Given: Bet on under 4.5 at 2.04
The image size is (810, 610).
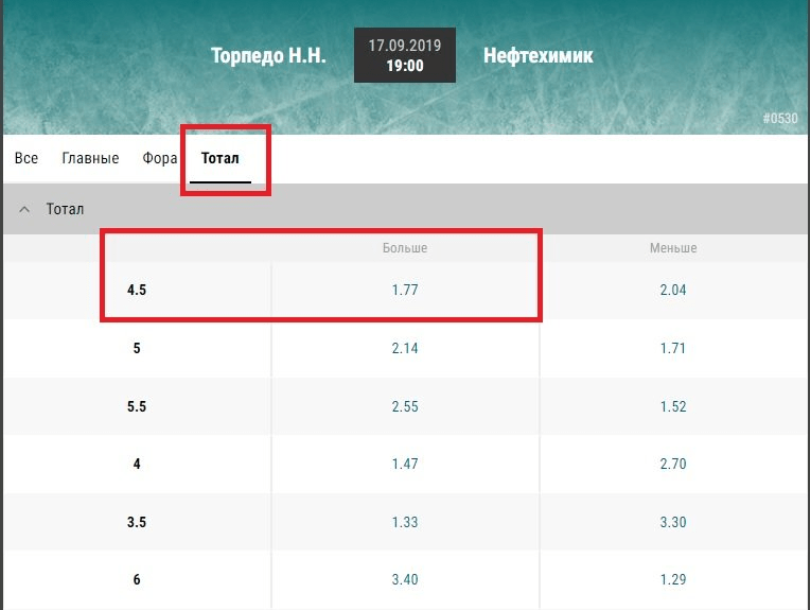Looking at the screenshot, I should coord(673,290).
